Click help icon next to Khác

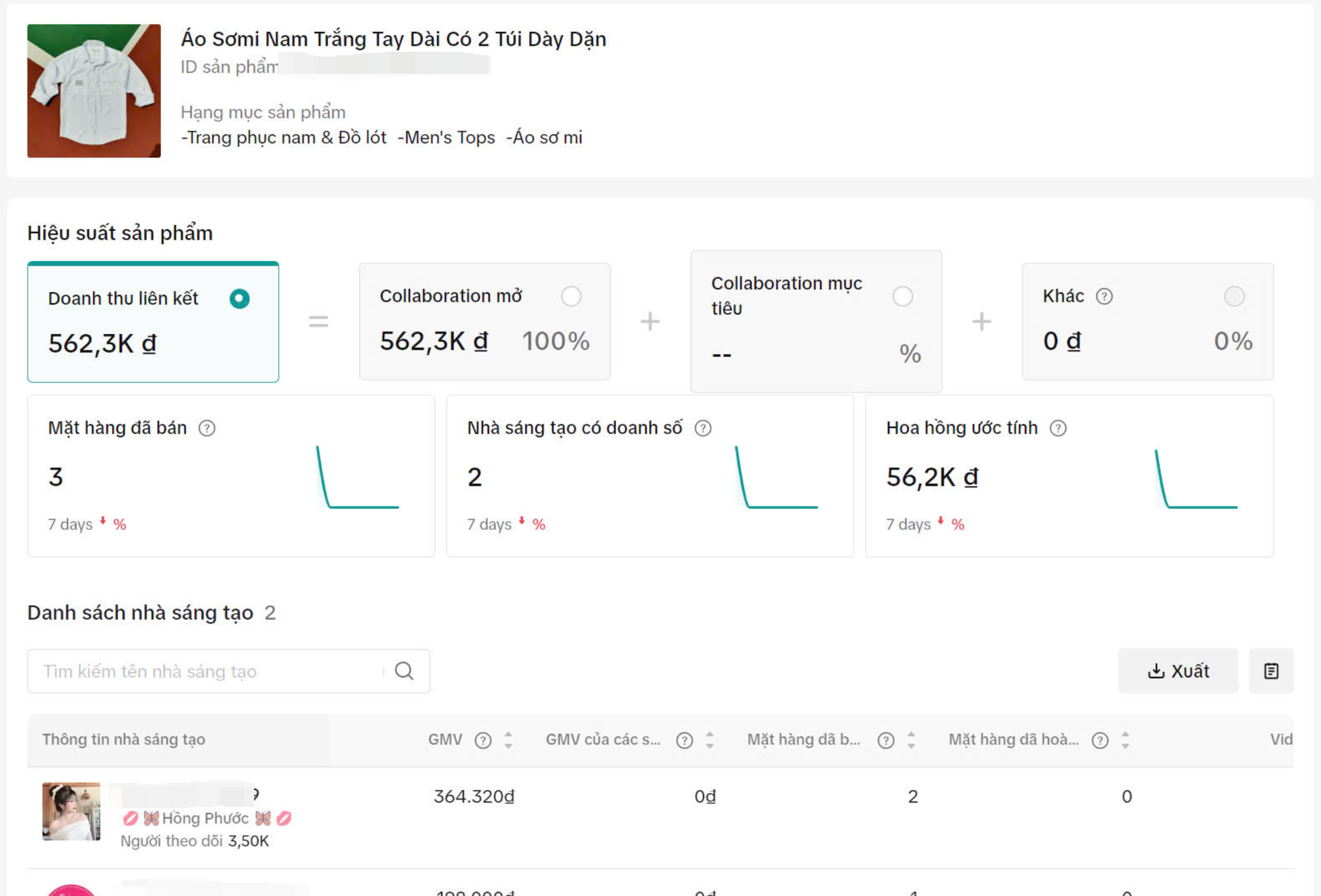[1104, 296]
